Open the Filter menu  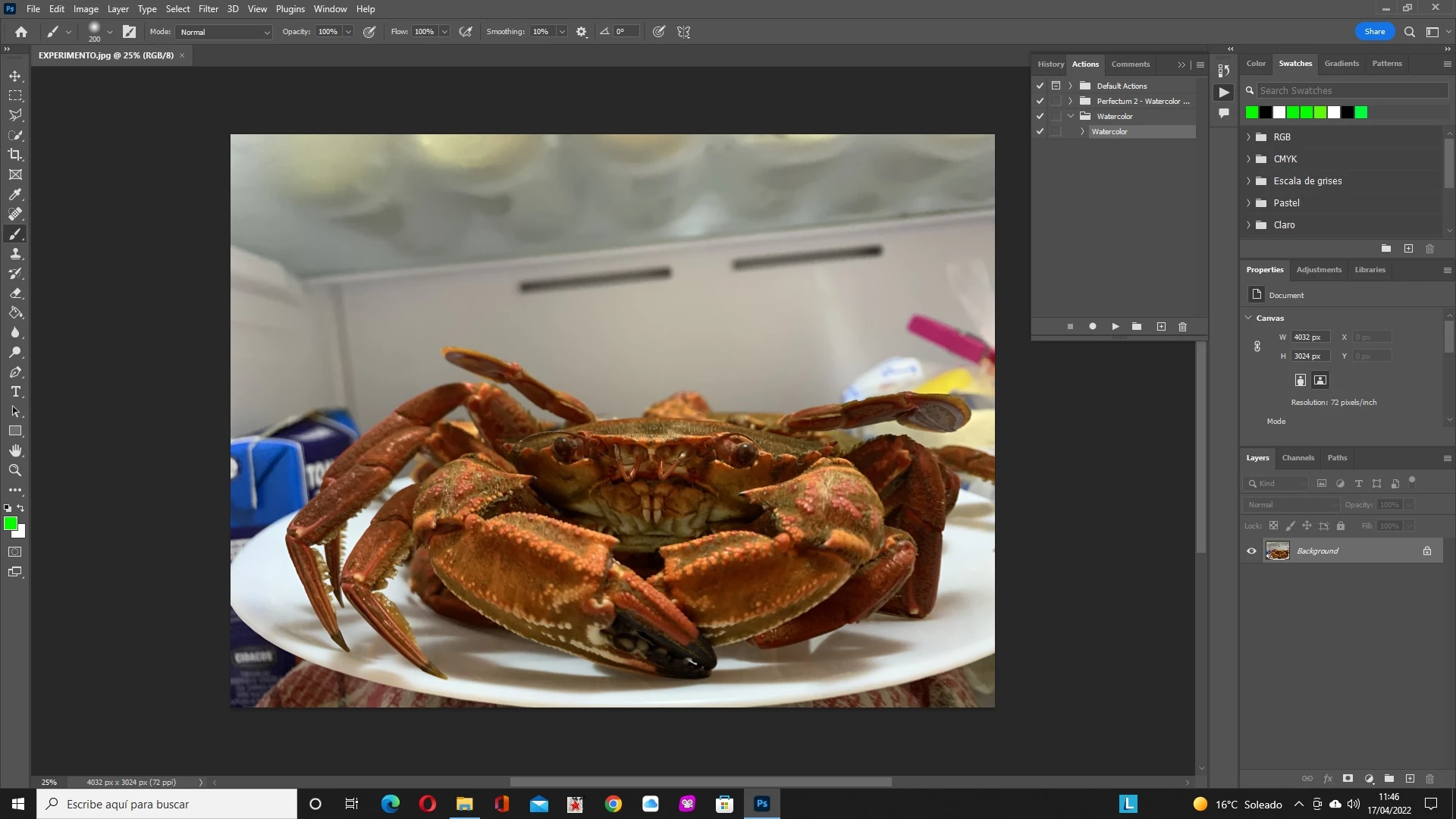click(x=208, y=9)
